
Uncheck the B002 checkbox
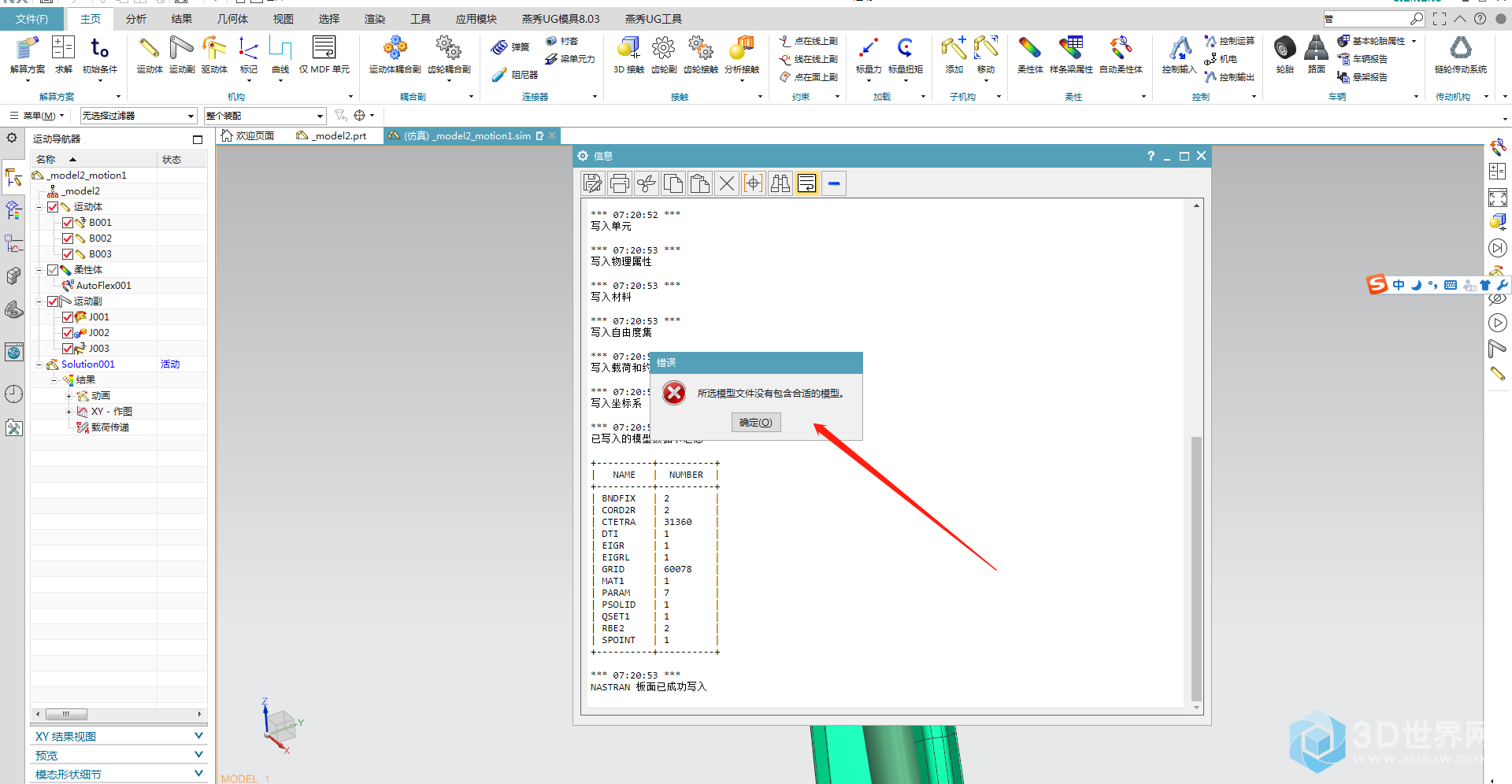68,239
